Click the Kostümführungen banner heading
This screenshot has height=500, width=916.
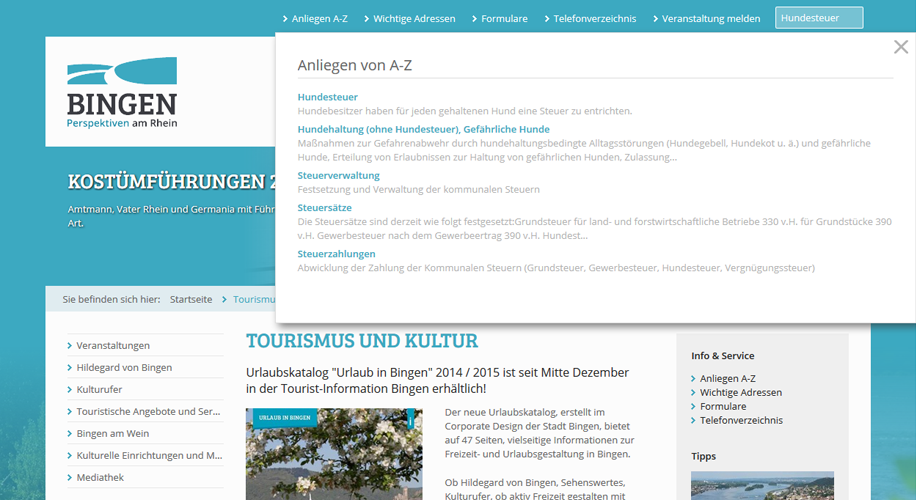[171, 182]
